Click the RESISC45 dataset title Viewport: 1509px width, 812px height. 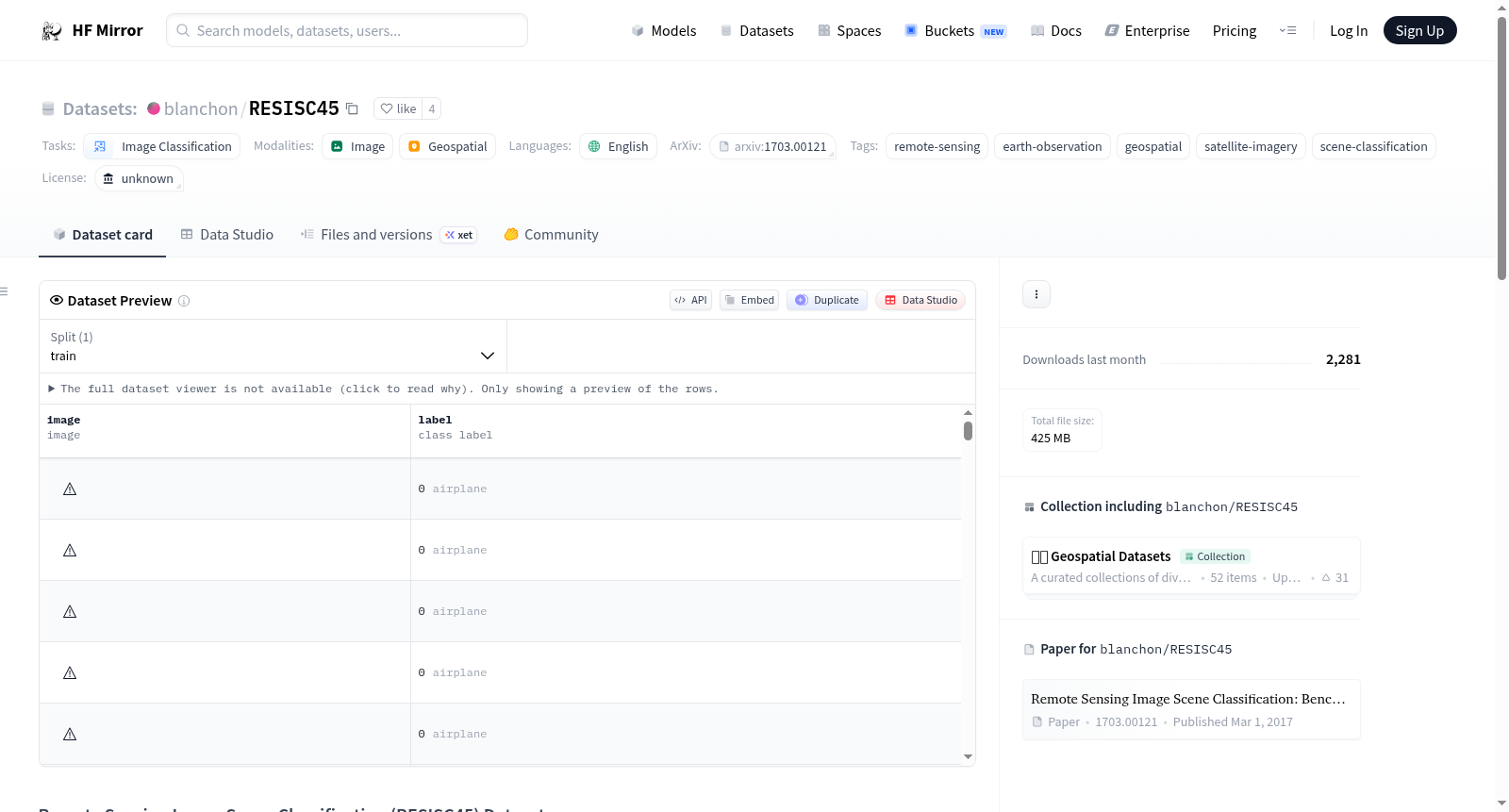[x=293, y=108]
